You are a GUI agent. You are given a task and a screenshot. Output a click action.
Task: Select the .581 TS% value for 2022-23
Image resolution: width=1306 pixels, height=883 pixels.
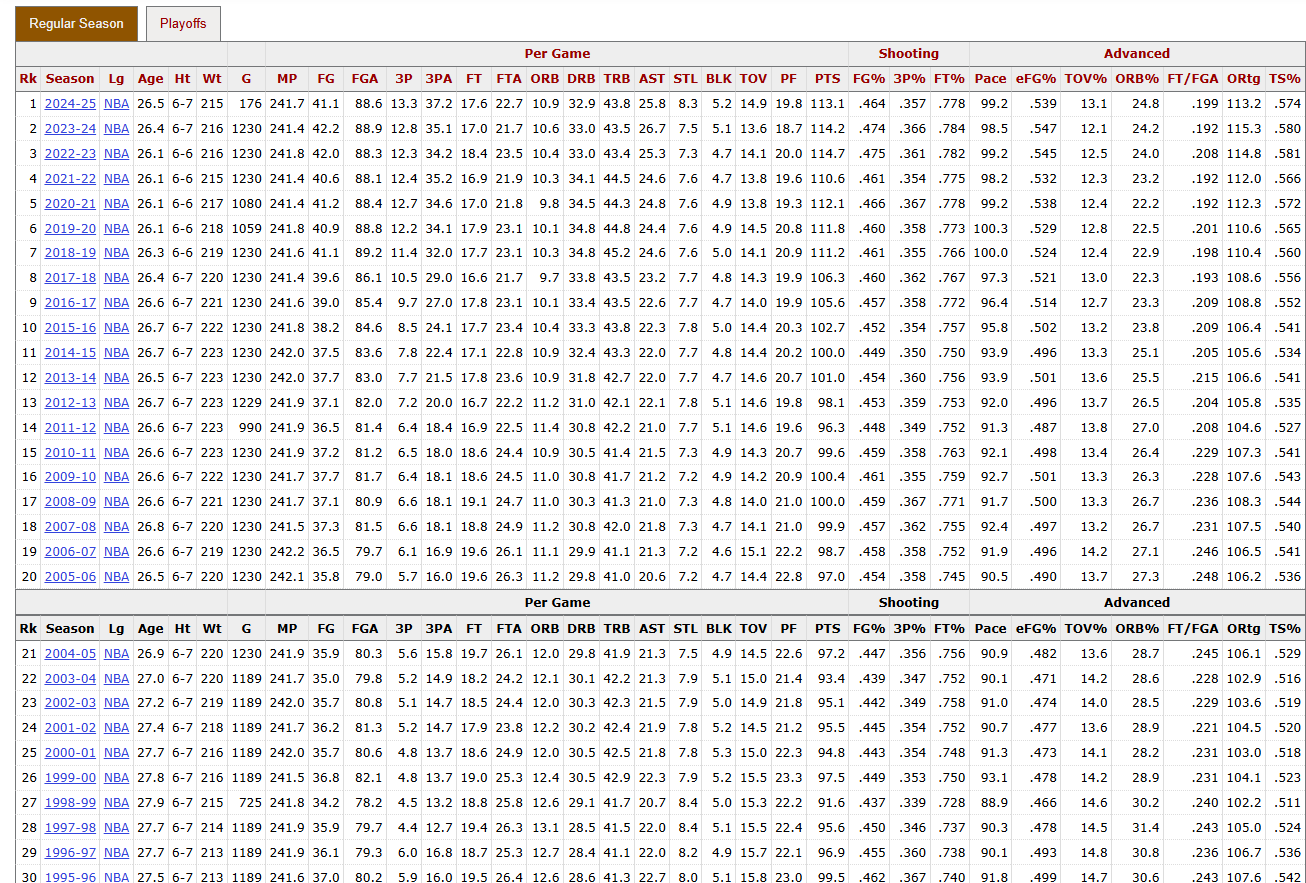point(1288,154)
